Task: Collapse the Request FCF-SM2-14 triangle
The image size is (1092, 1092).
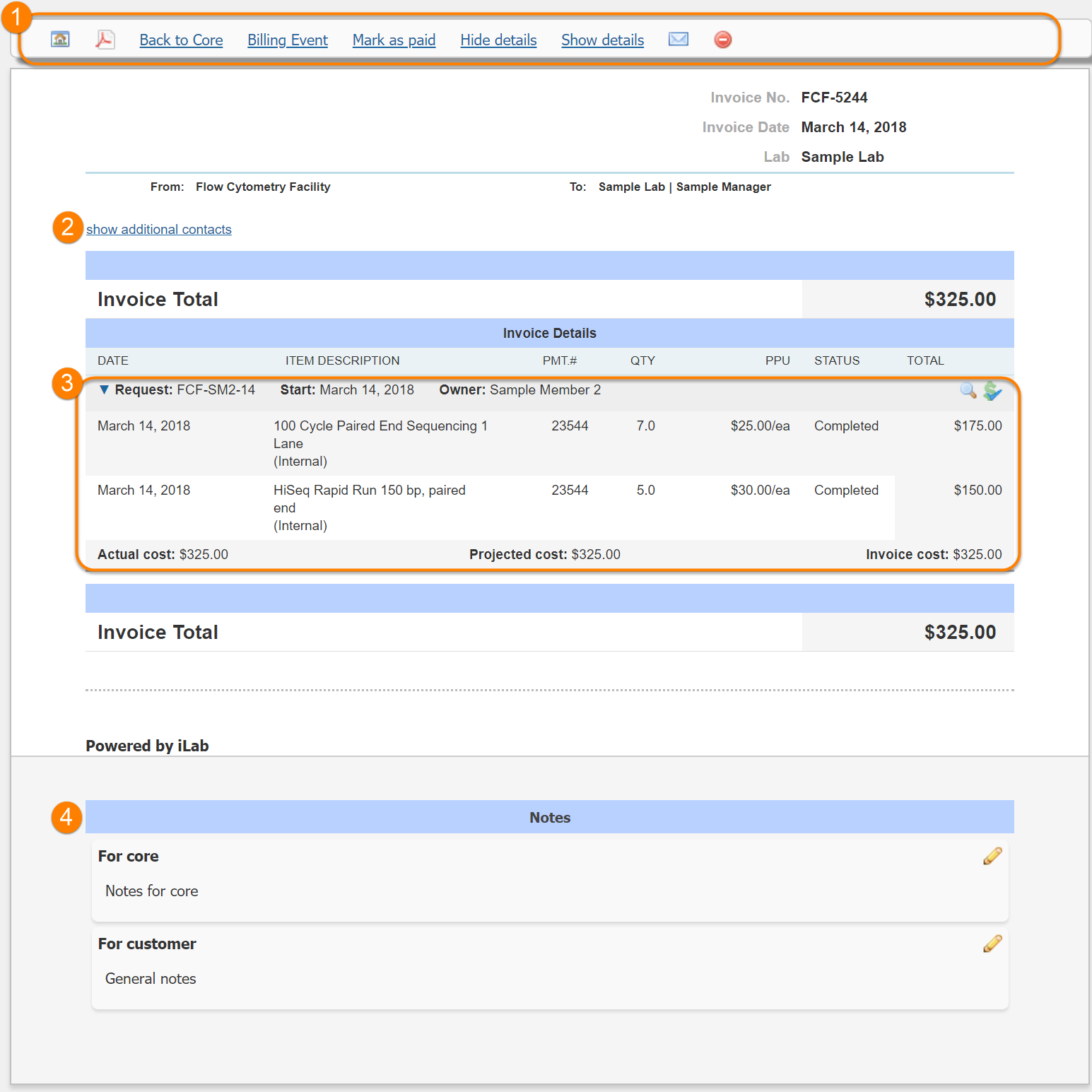Action: tap(104, 390)
